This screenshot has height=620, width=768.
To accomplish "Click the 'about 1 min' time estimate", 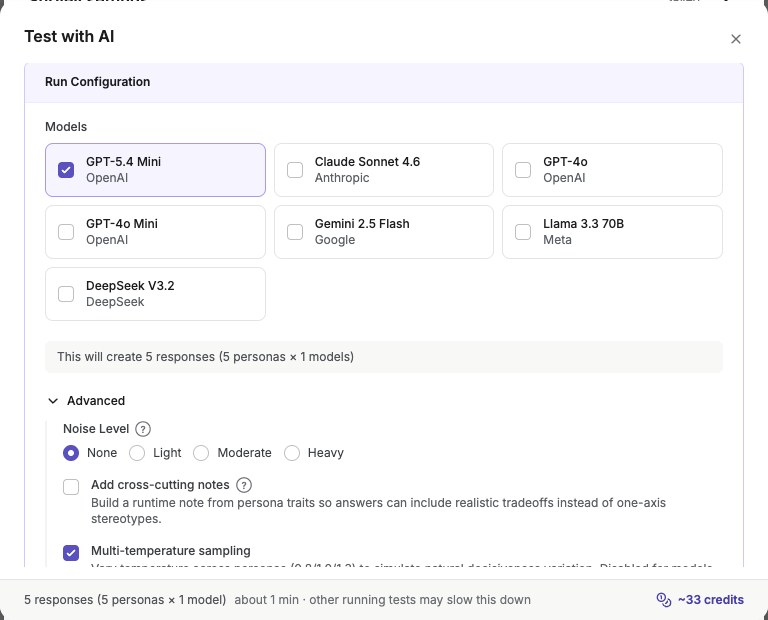I will [x=266, y=600].
